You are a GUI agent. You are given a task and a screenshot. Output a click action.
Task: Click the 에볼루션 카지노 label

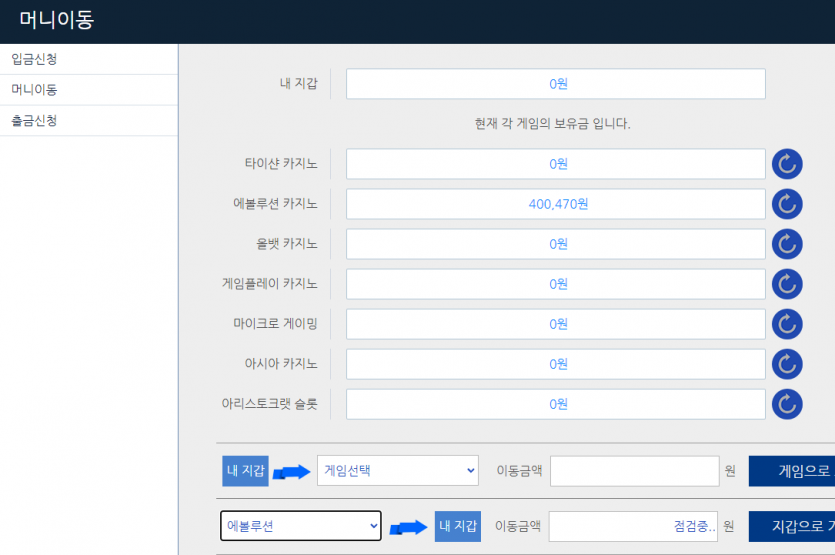(275, 203)
